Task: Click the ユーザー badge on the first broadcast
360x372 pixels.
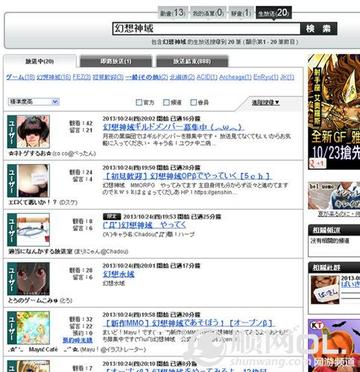Action: 12,132
